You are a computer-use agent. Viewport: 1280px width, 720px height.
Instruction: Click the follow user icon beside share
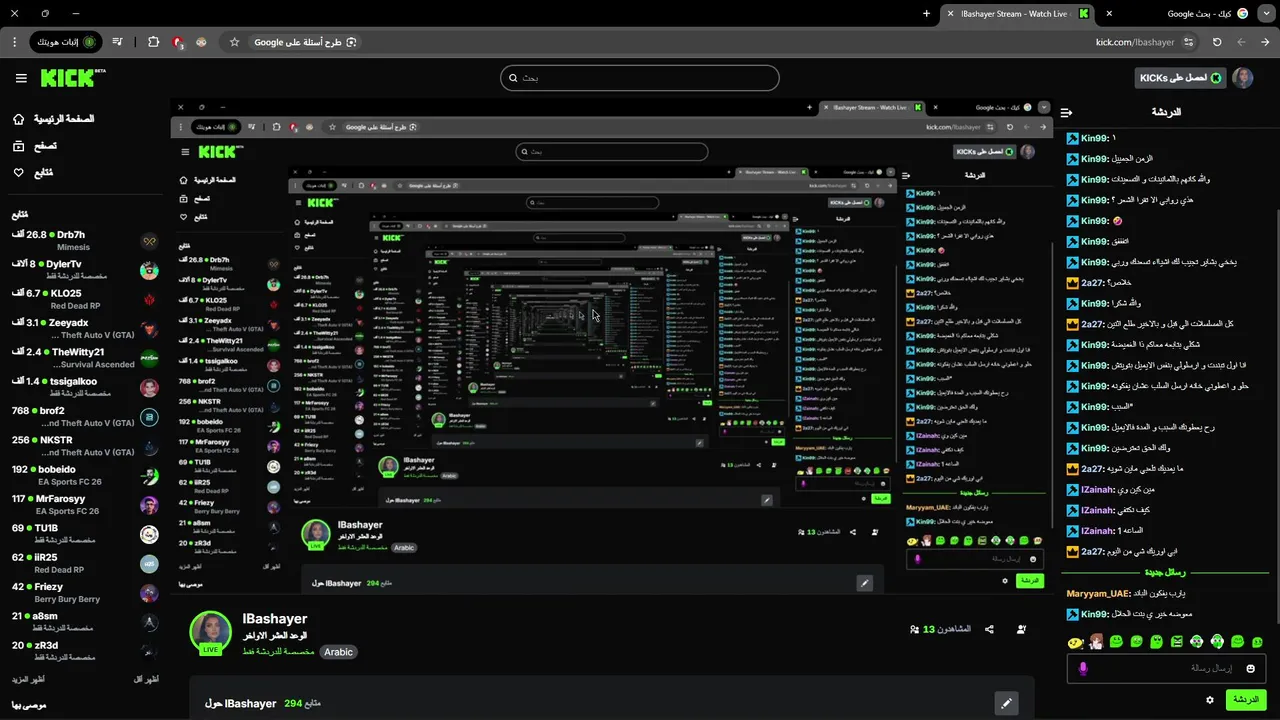pyautogui.click(x=1021, y=629)
